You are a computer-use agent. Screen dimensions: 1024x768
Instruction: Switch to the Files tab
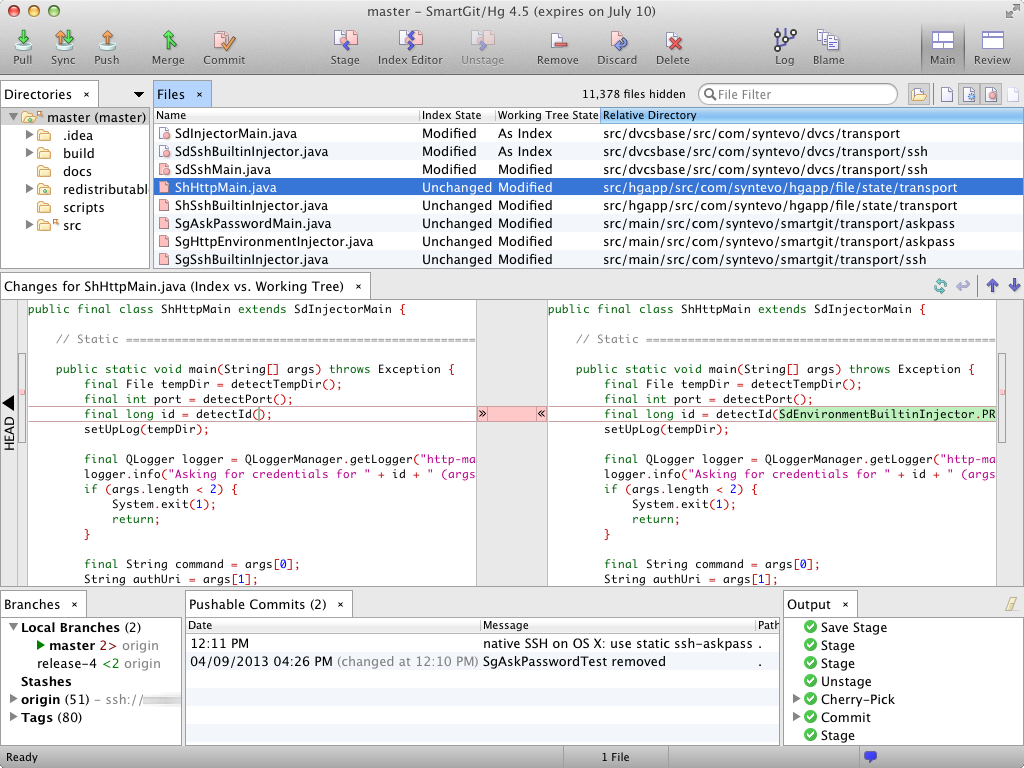170,93
